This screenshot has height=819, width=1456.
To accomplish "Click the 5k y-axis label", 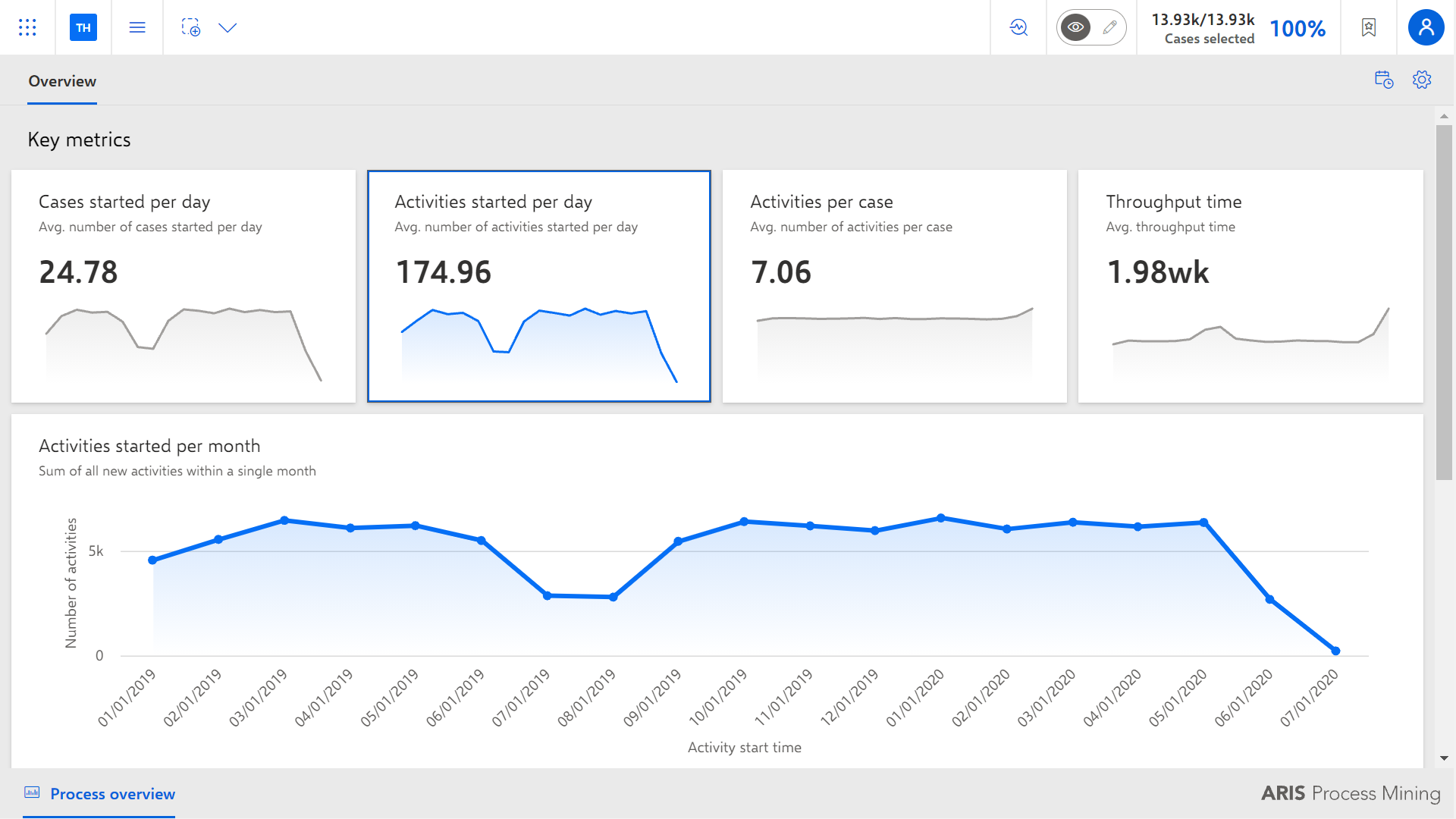I will pyautogui.click(x=96, y=551).
